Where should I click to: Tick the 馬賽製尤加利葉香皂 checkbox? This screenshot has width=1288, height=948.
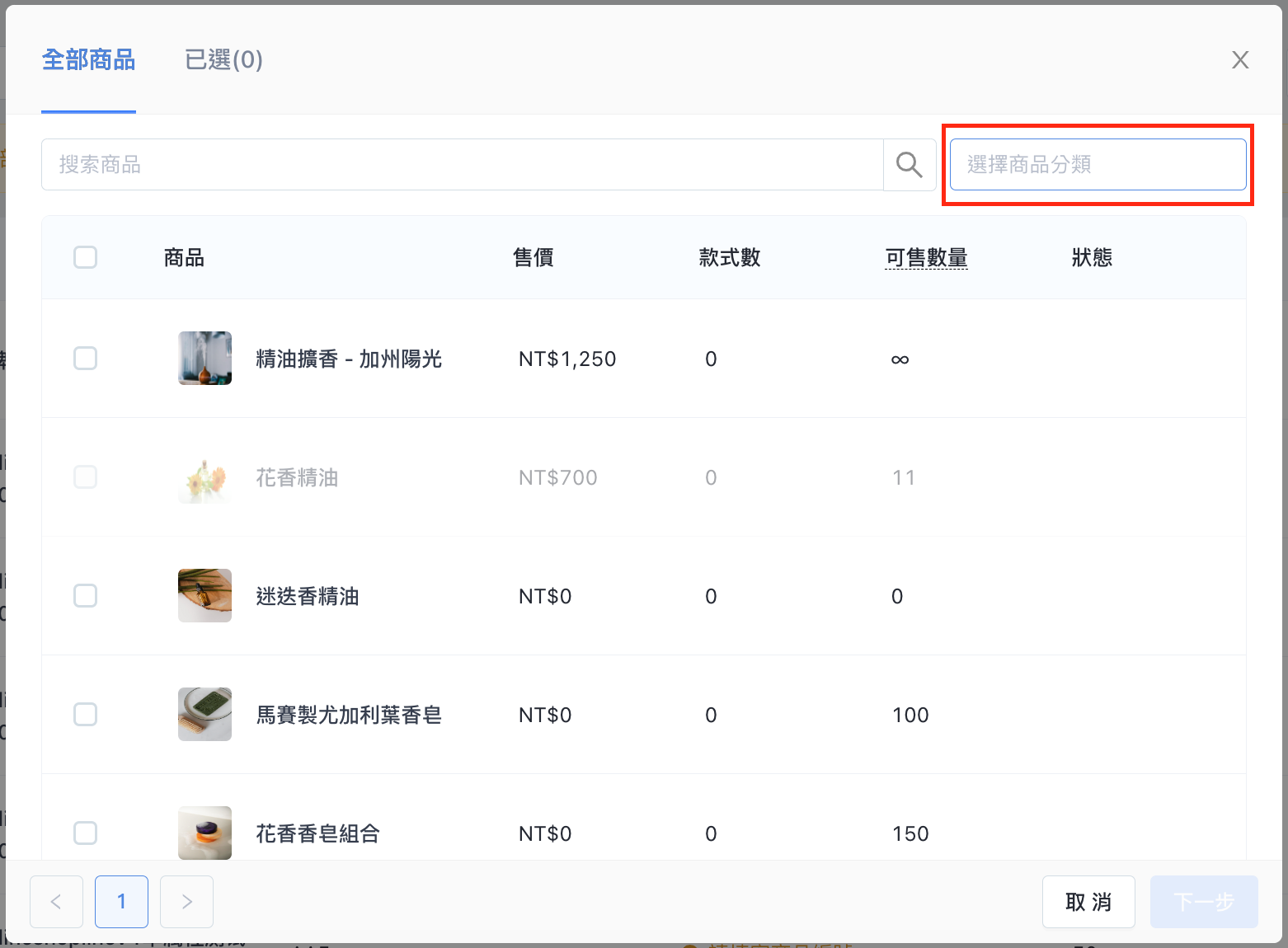[x=86, y=715]
